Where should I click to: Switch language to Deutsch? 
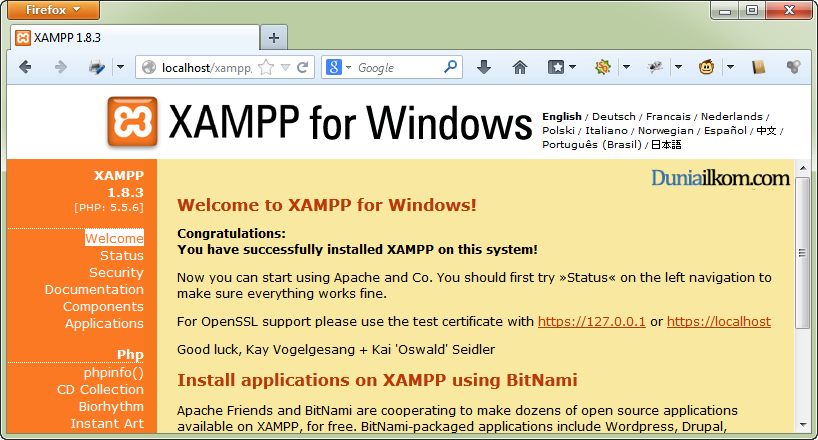[x=614, y=116]
